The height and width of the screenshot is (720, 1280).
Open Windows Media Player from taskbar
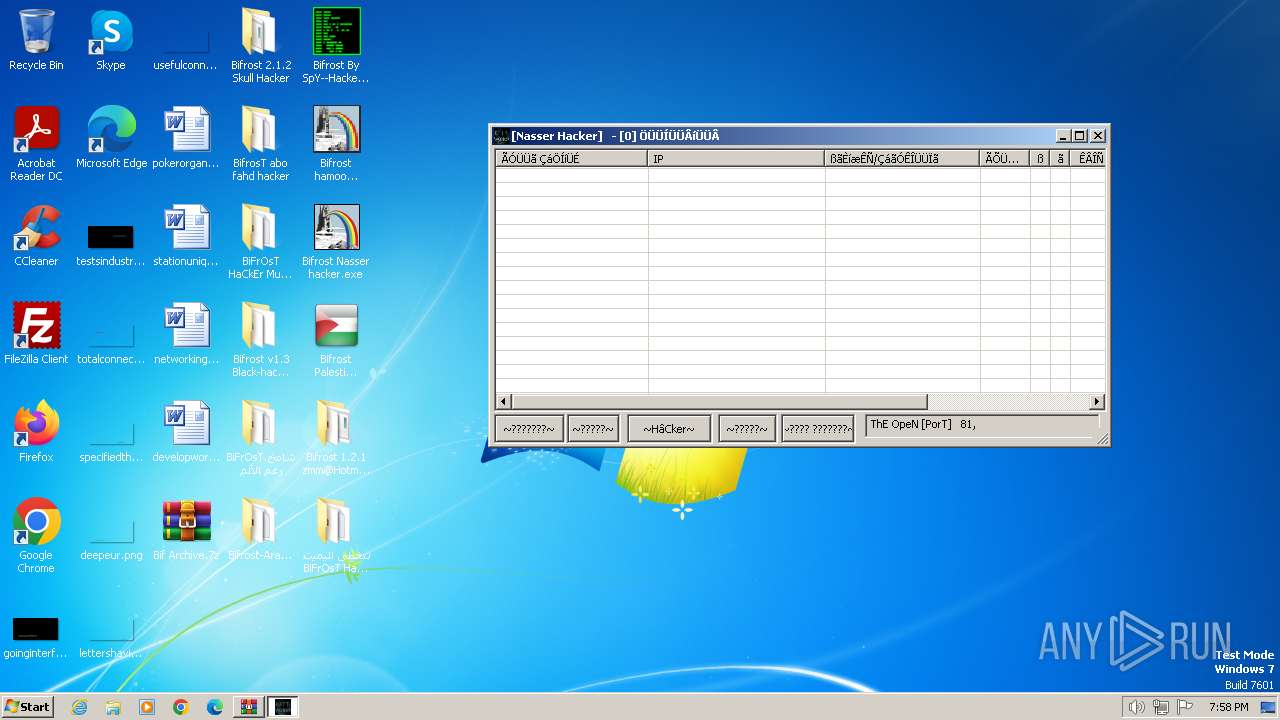(147, 707)
